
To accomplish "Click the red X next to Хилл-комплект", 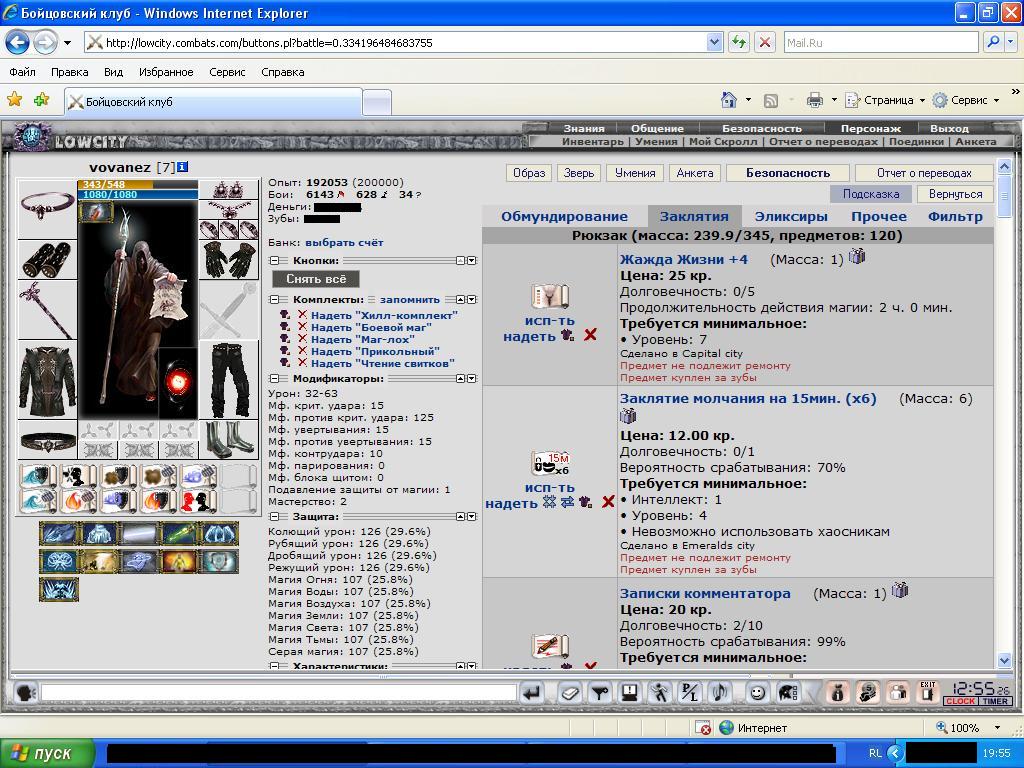I will coord(302,315).
